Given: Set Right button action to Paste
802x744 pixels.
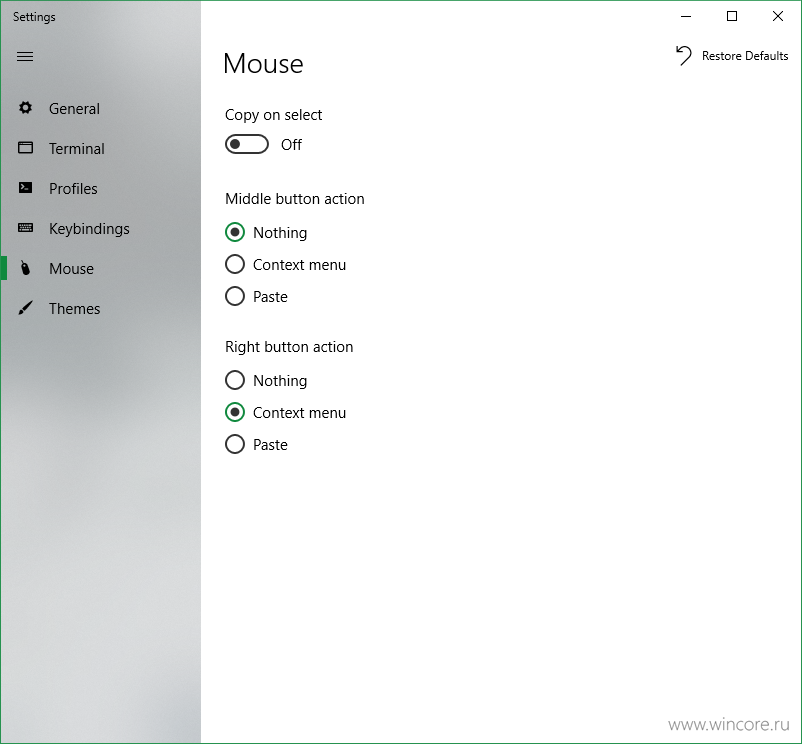Looking at the screenshot, I should pyautogui.click(x=256, y=444).
